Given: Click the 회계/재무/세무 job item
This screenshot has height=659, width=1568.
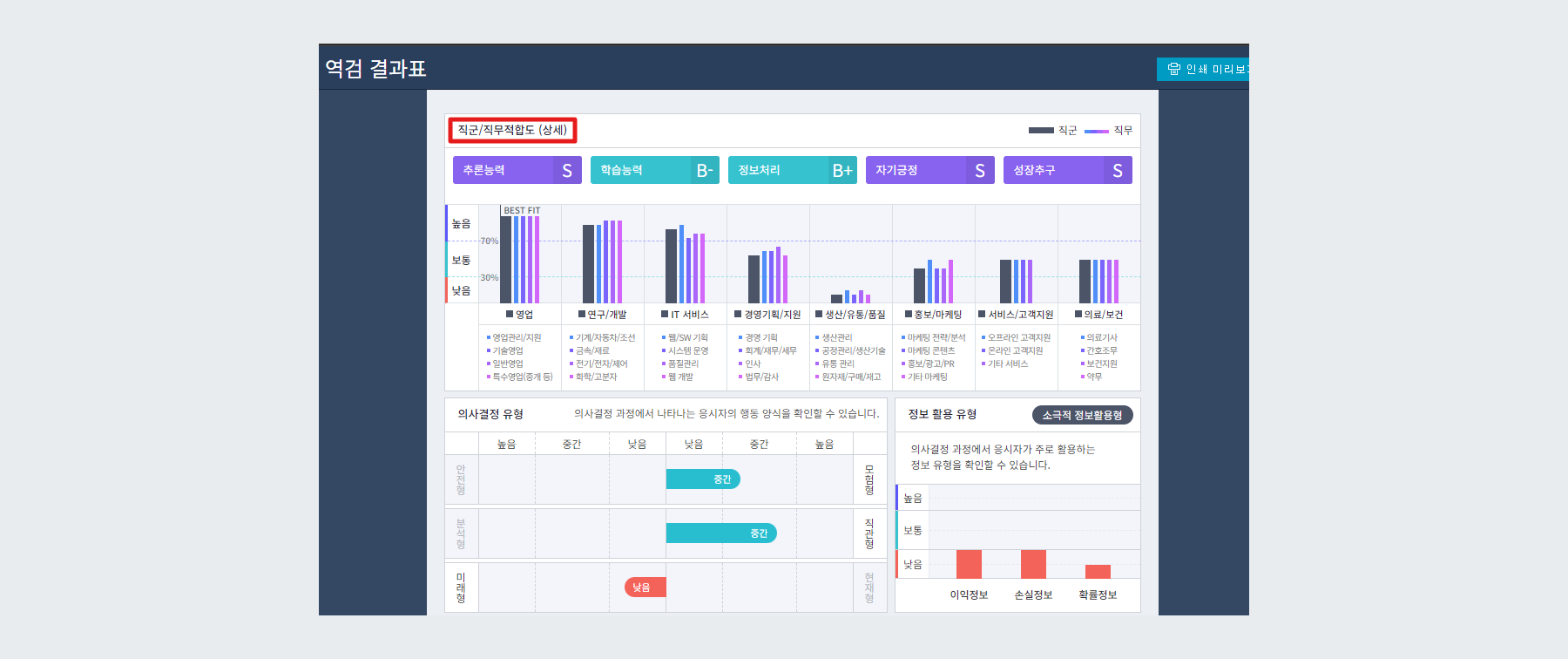Looking at the screenshot, I should [x=767, y=350].
